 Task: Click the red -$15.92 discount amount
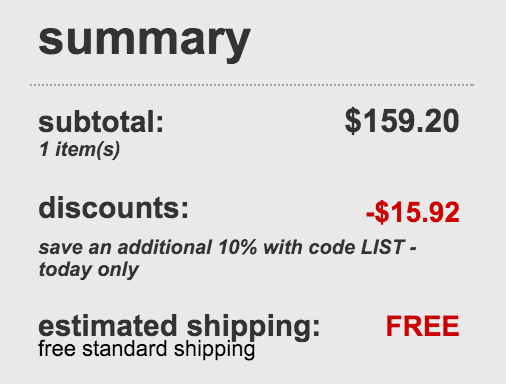(x=413, y=212)
